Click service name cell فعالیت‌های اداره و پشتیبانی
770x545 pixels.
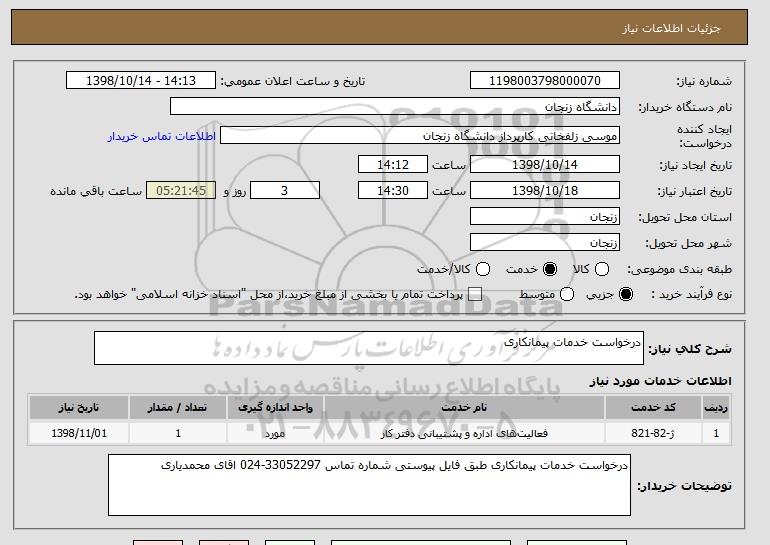464,433
